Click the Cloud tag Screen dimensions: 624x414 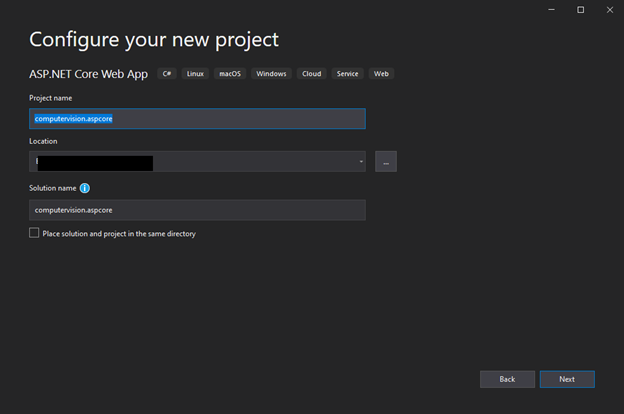click(312, 74)
